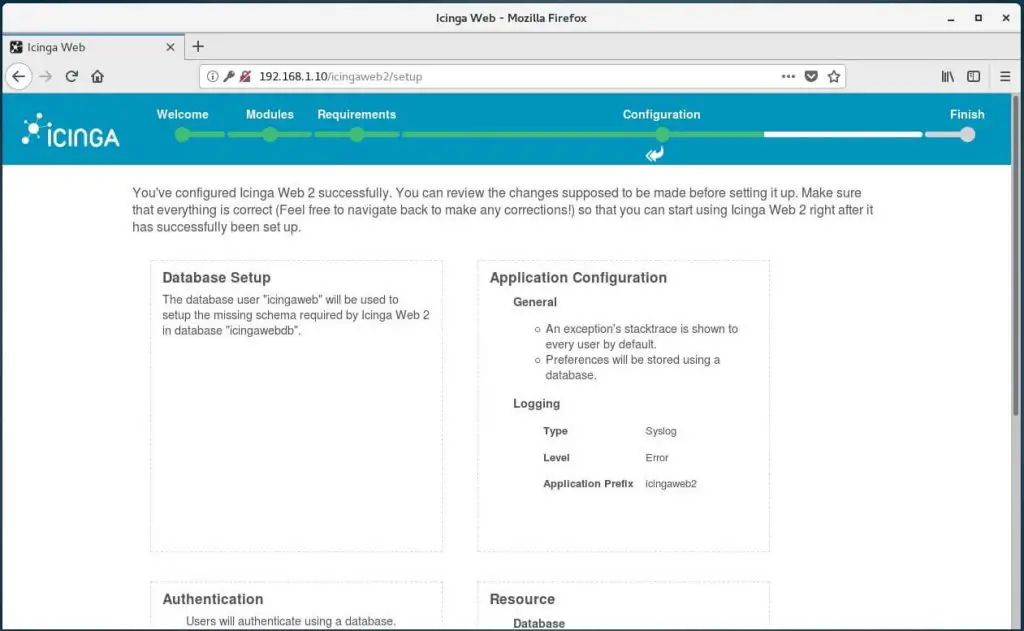The image size is (1024, 631).
Task: Click the Configuration step progress dot
Action: point(662,135)
